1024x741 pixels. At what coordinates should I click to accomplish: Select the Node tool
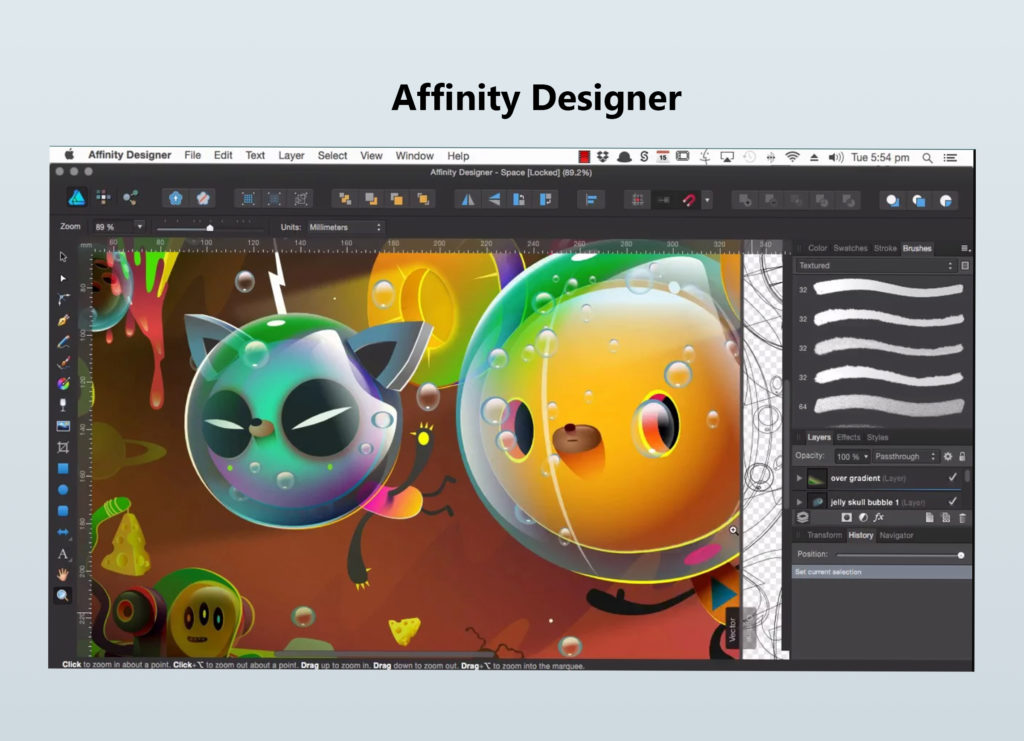63,278
